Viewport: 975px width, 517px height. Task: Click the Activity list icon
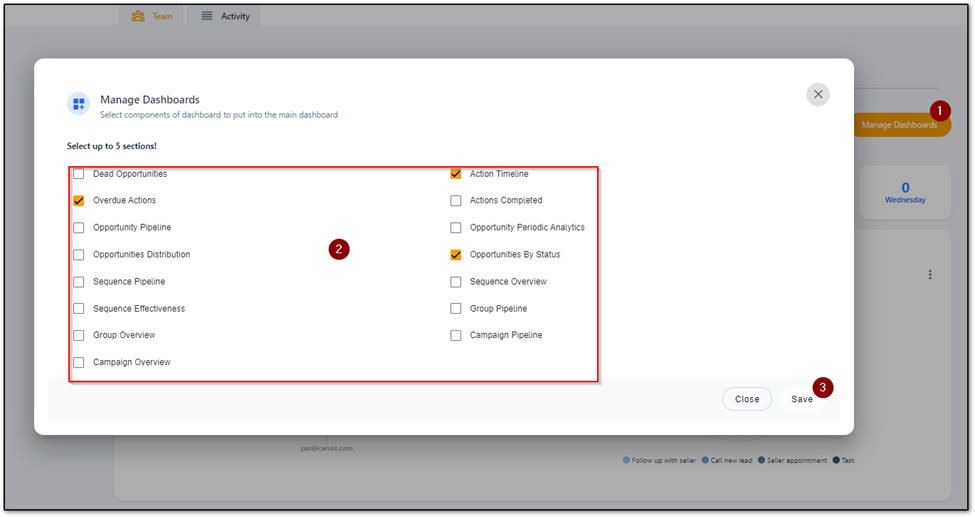pos(207,16)
